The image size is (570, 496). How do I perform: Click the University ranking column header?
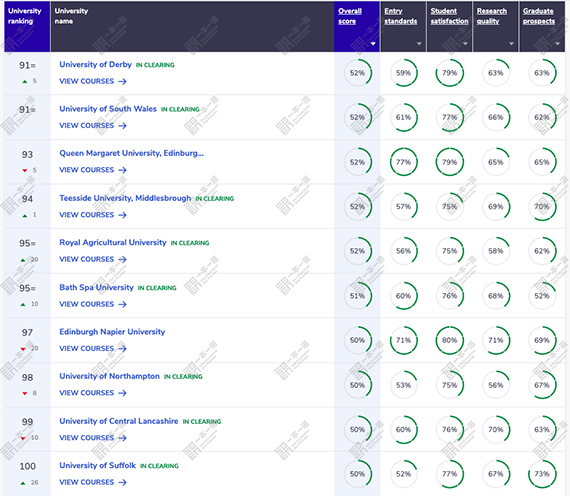point(27,26)
